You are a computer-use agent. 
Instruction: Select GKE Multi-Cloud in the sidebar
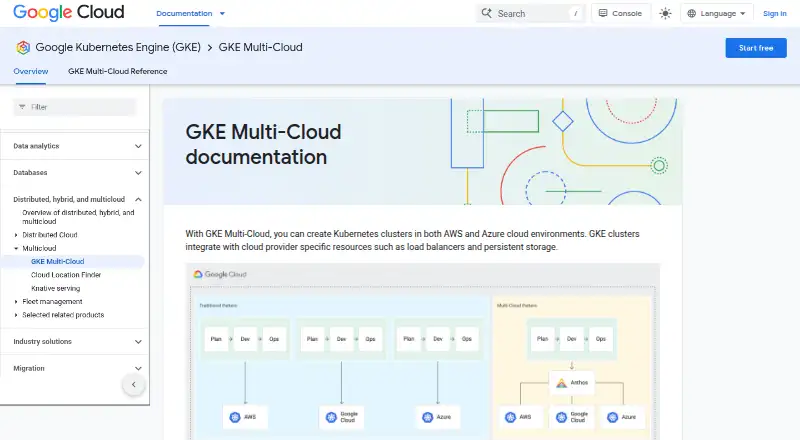tap(58, 261)
